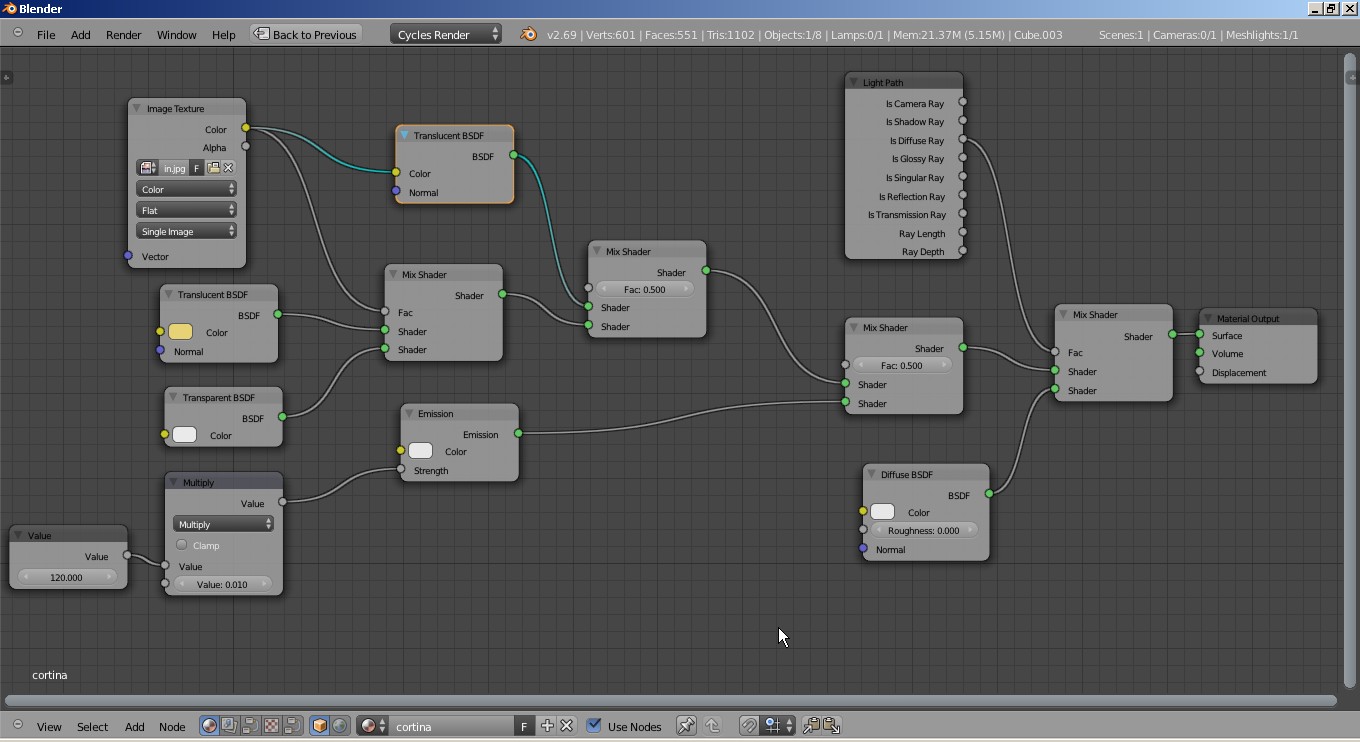1360x742 pixels.
Task: Select the shader nodes tree type icon
Action: coord(209,726)
